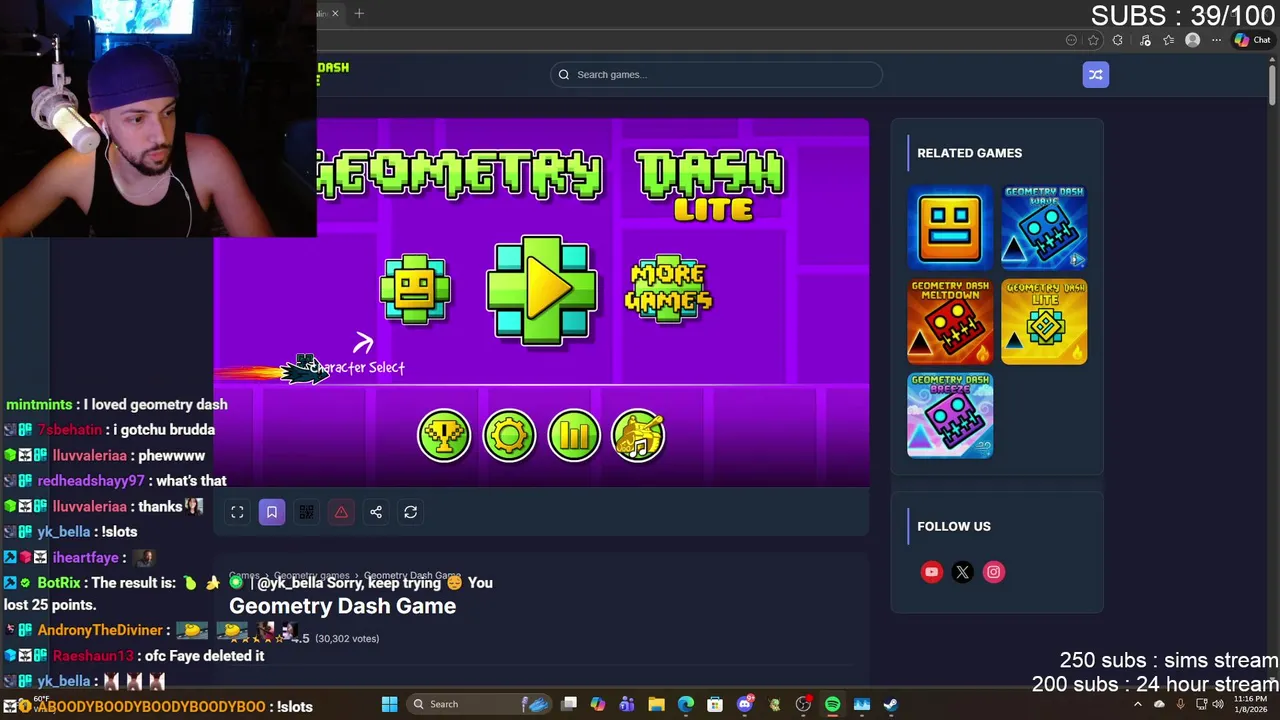This screenshot has width=1280, height=720.
Task: Open the Instagram follow icon
Action: [993, 572]
